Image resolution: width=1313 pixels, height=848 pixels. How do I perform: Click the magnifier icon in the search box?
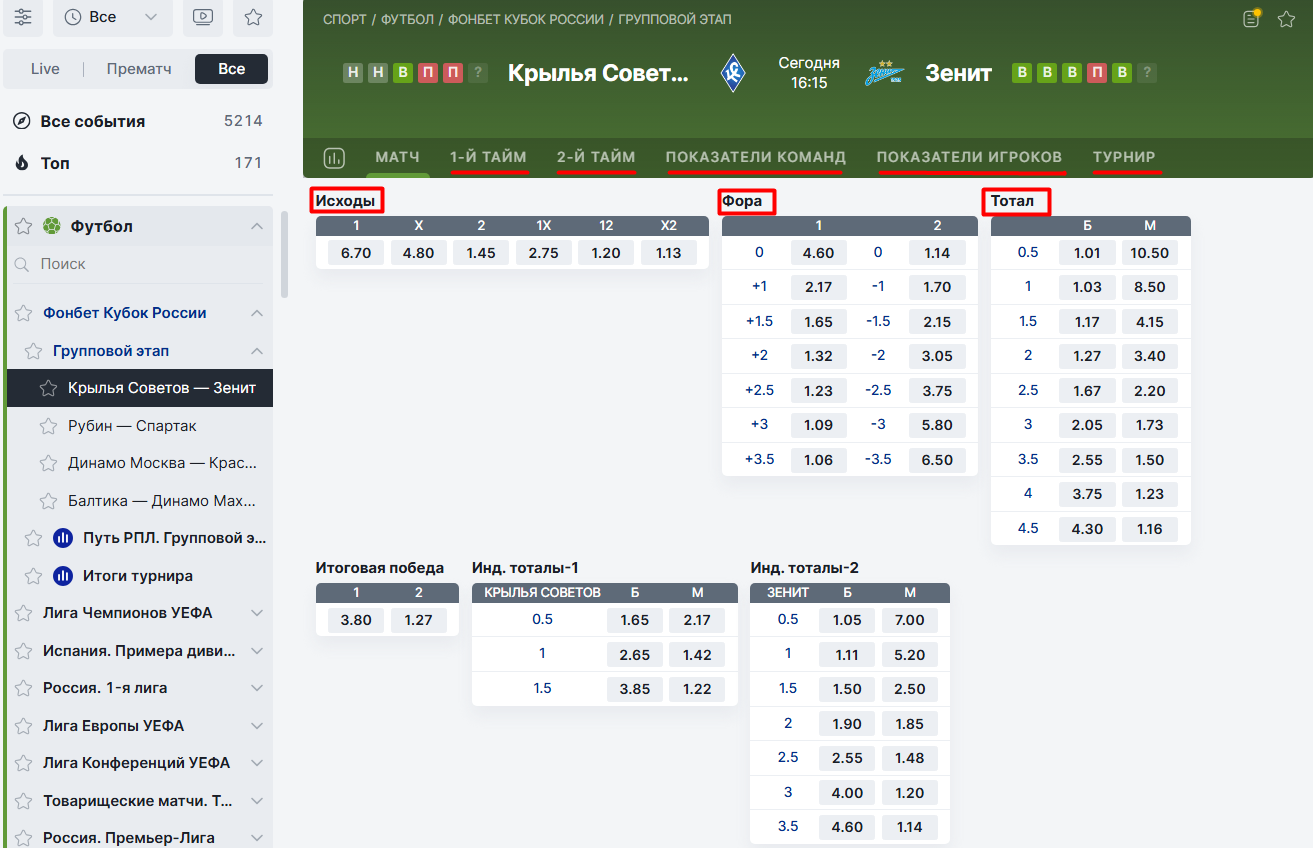click(22, 264)
